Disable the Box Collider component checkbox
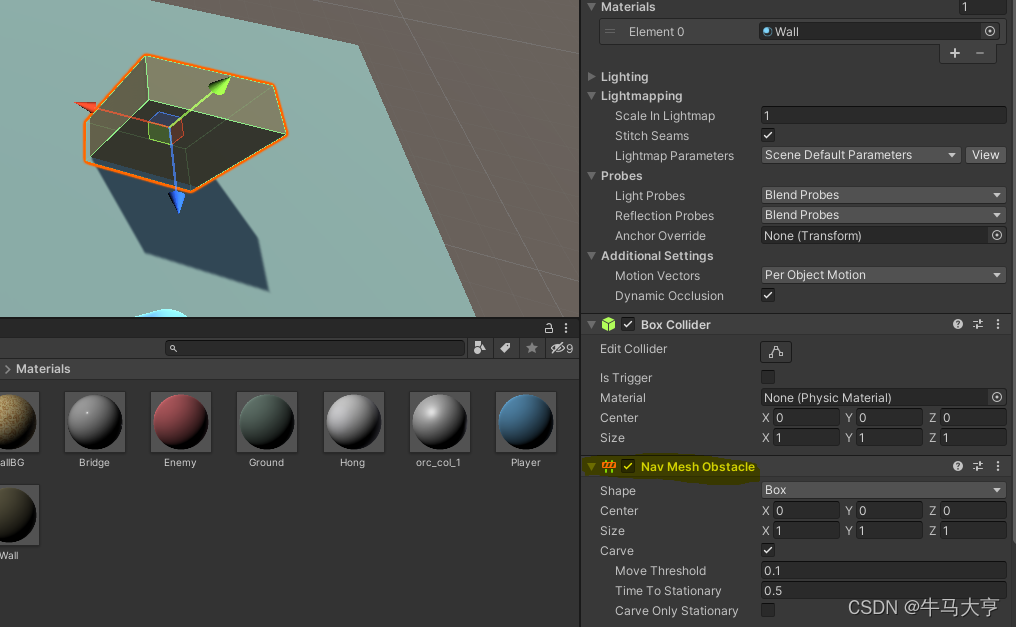The height and width of the screenshot is (627, 1016). coord(628,324)
